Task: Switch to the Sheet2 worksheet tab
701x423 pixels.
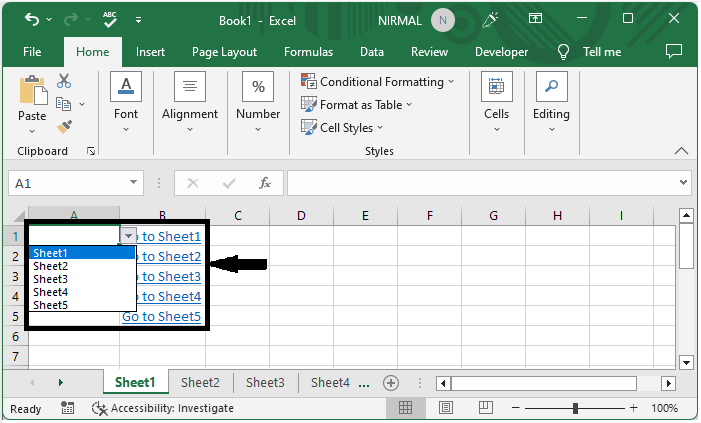Action: [200, 382]
